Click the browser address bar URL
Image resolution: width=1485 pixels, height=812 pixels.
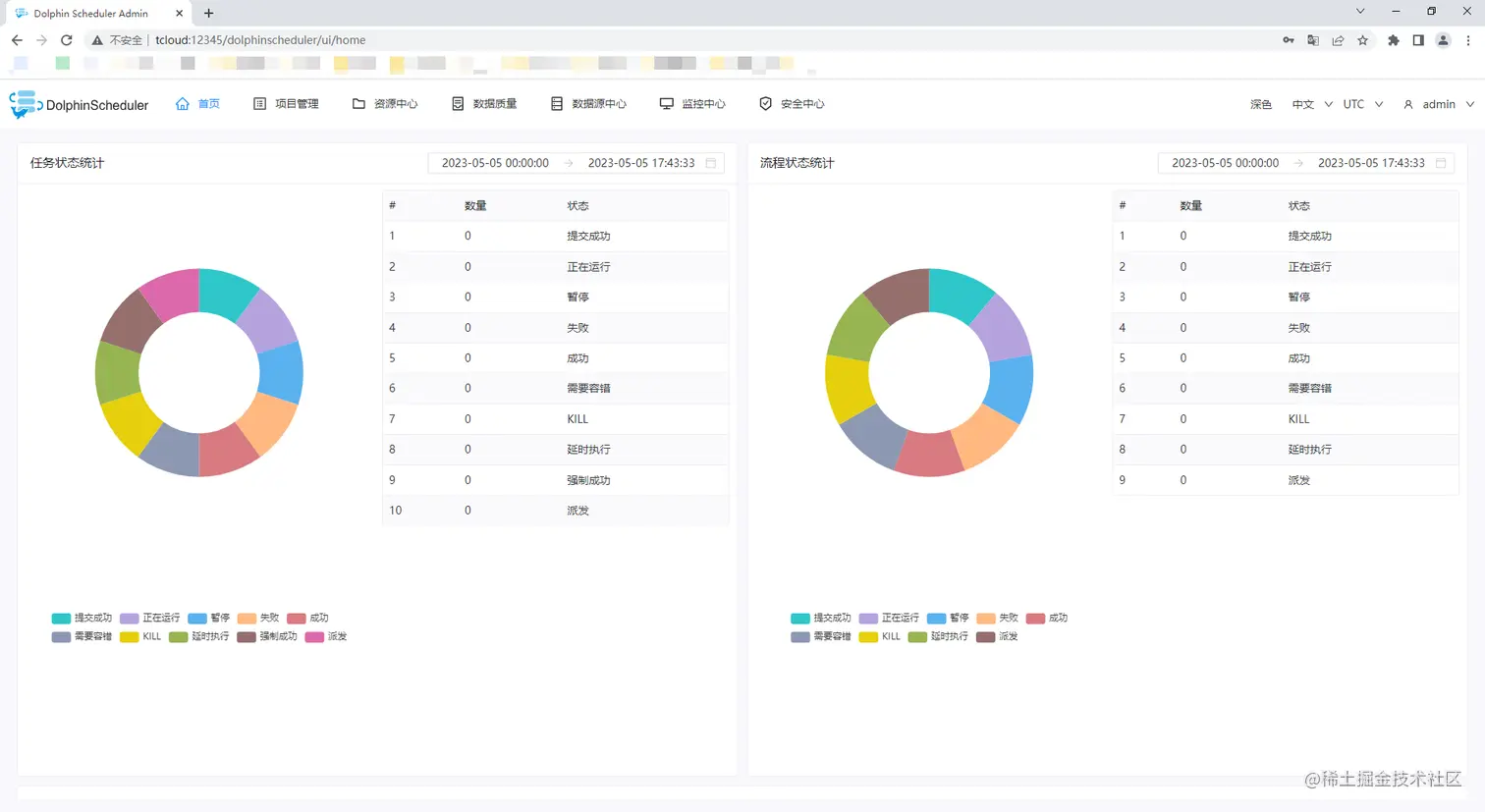click(x=260, y=40)
